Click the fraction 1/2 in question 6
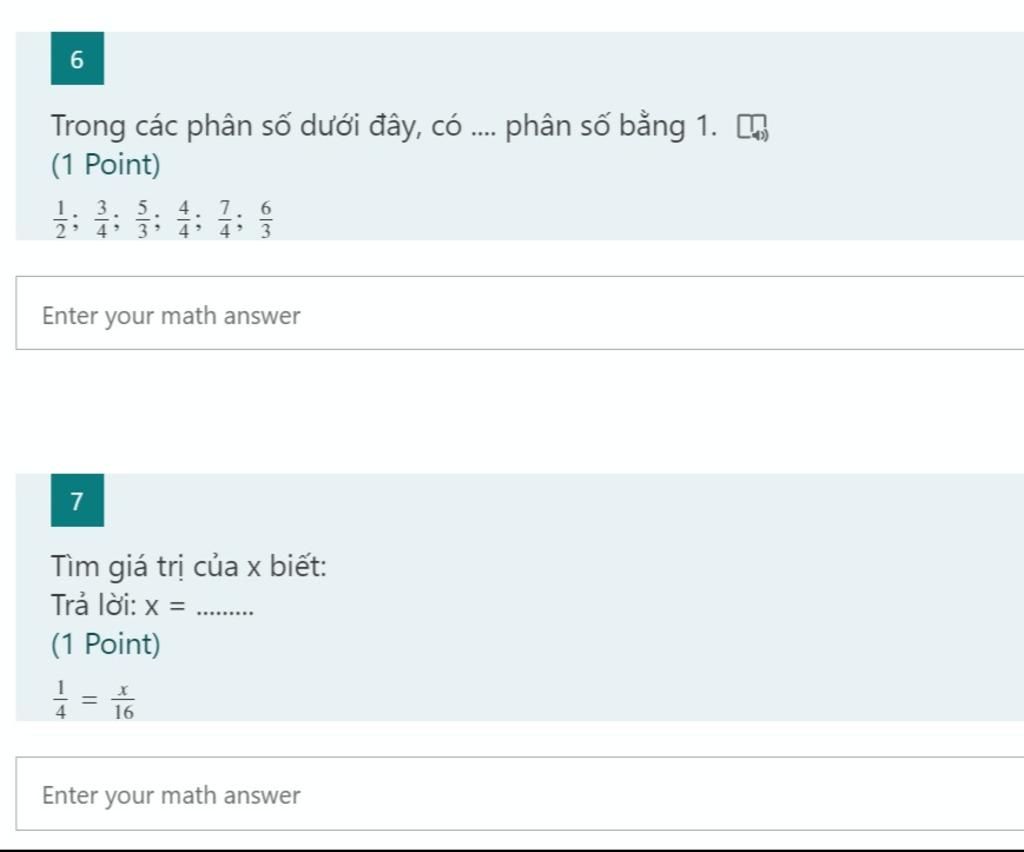Image resolution: width=1024 pixels, height=852 pixels. point(60,219)
